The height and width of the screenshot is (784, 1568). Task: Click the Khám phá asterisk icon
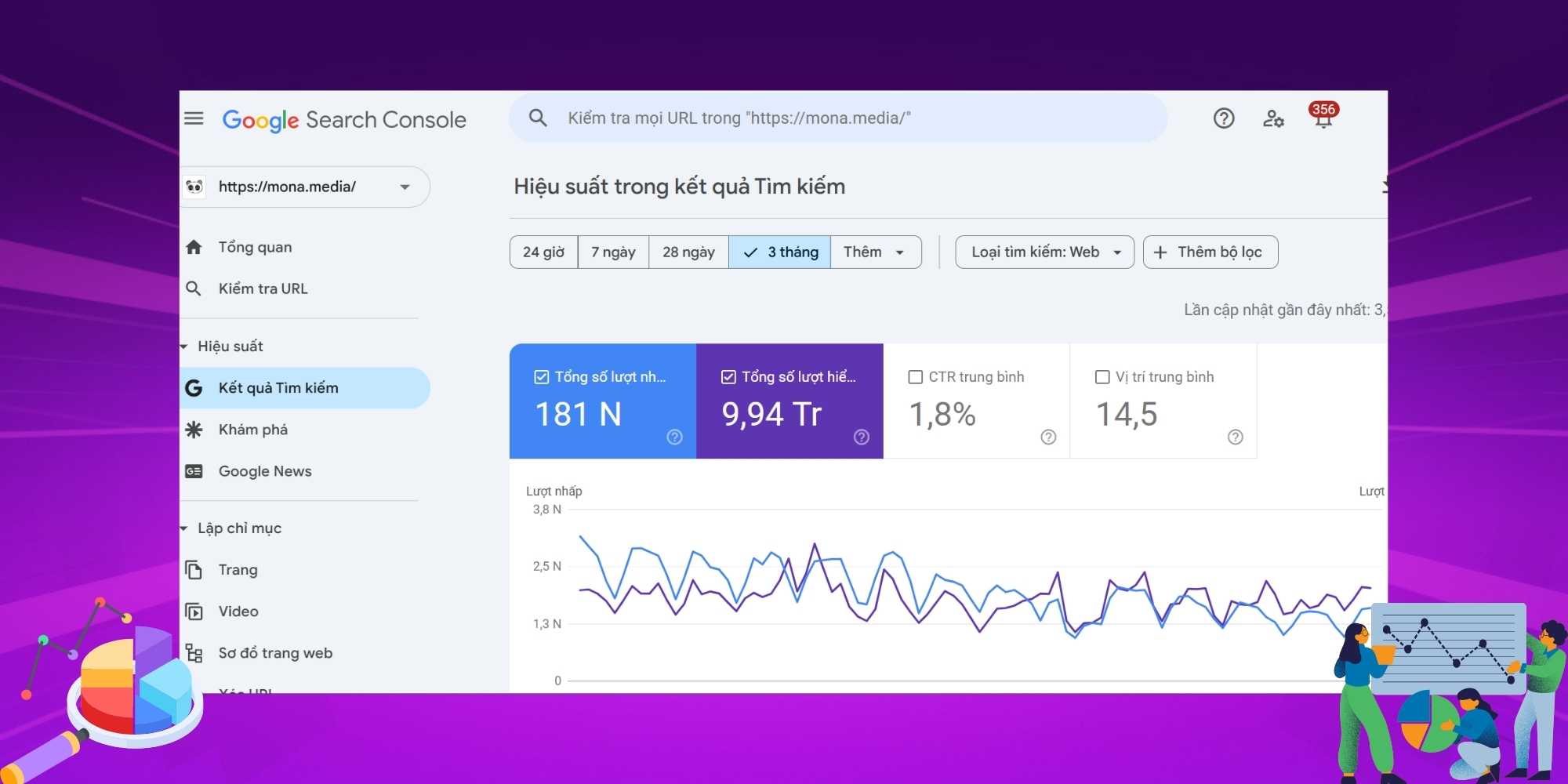pos(194,430)
